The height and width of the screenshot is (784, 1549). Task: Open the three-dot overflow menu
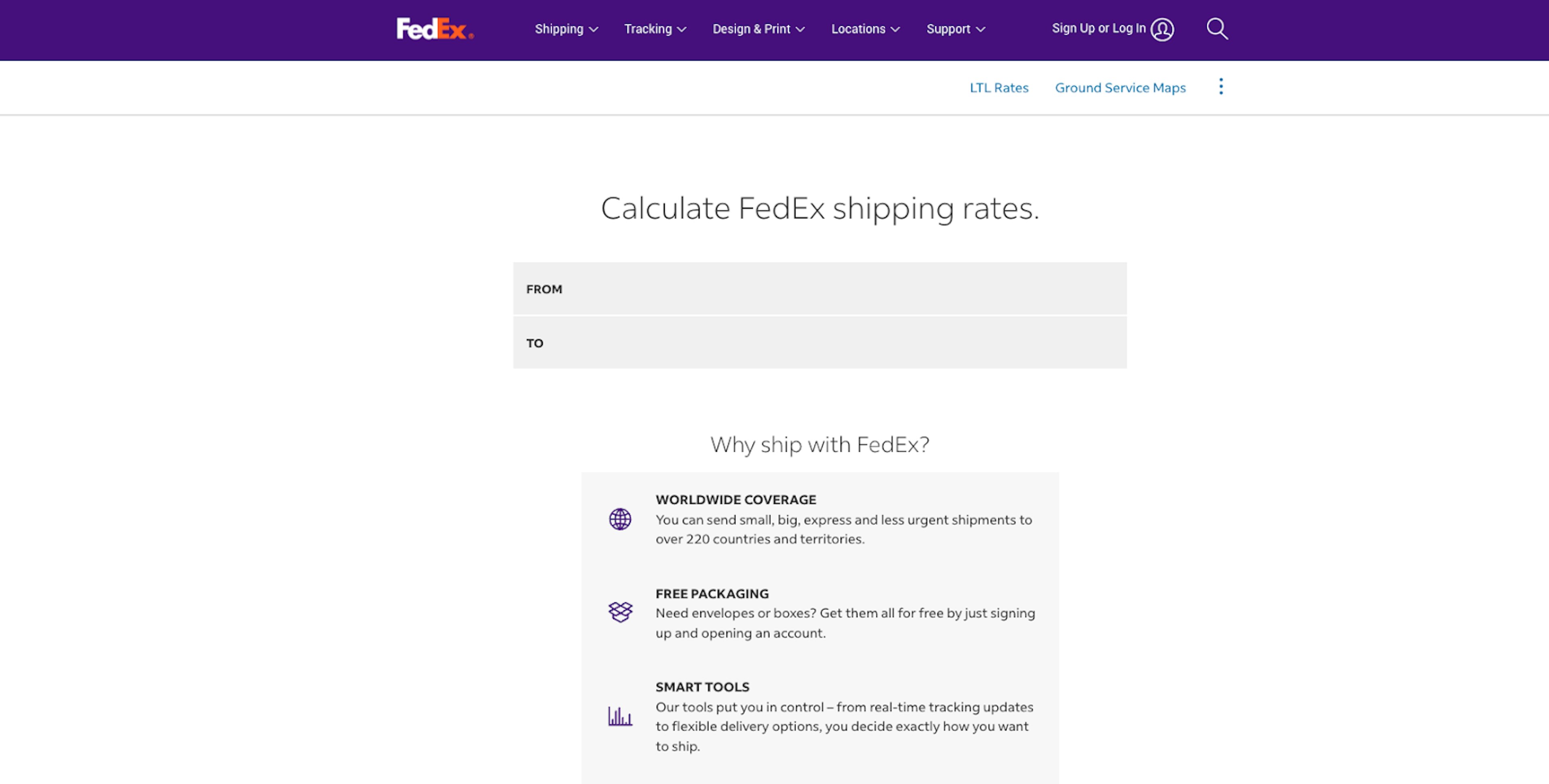pyautogui.click(x=1221, y=87)
